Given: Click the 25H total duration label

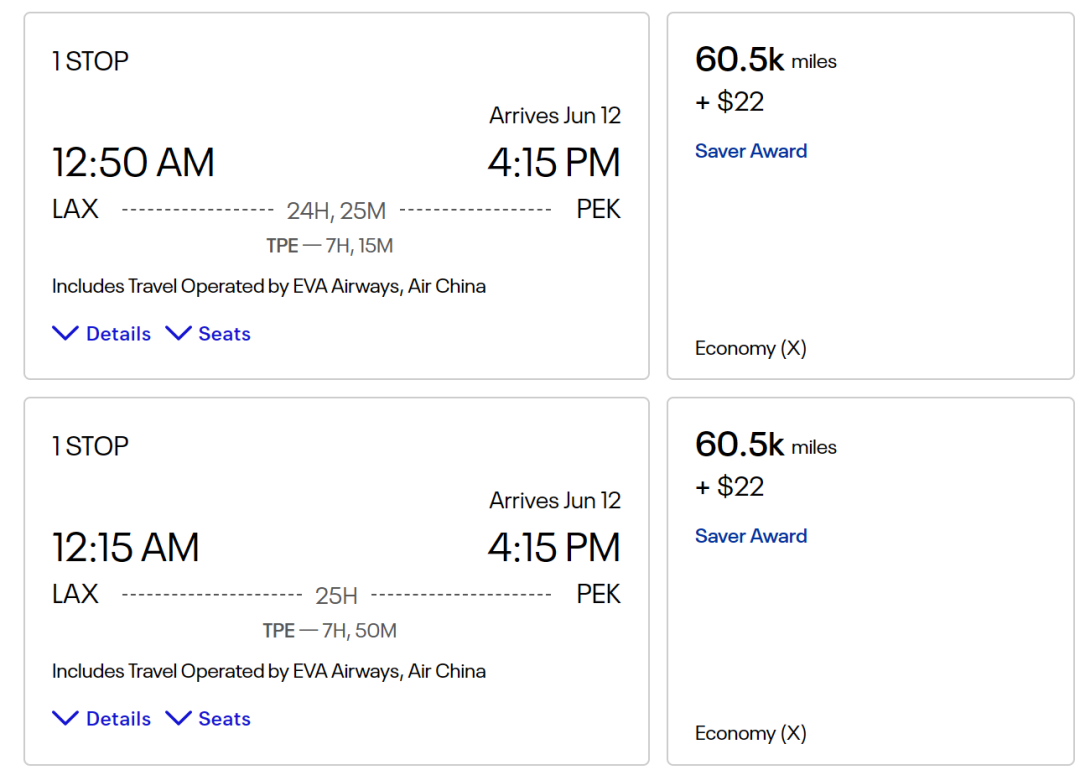Looking at the screenshot, I should tap(336, 596).
